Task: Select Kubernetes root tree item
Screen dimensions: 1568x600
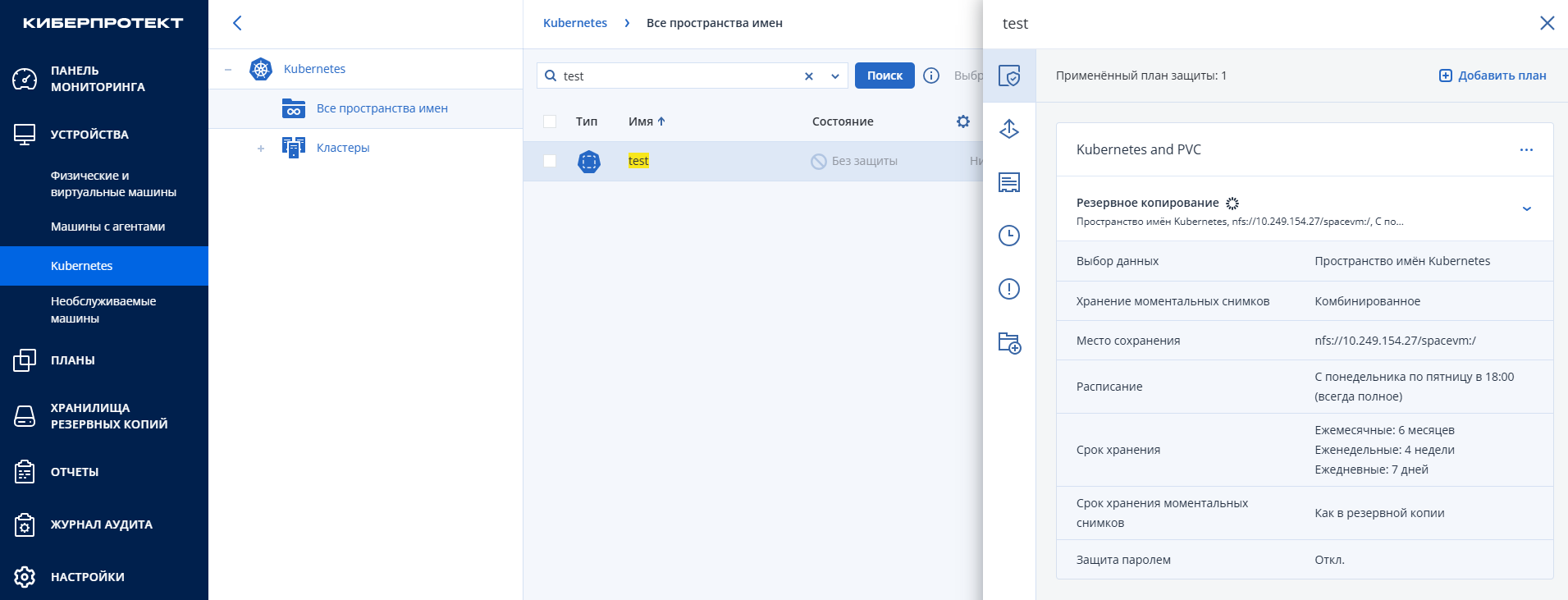Action: coord(314,69)
